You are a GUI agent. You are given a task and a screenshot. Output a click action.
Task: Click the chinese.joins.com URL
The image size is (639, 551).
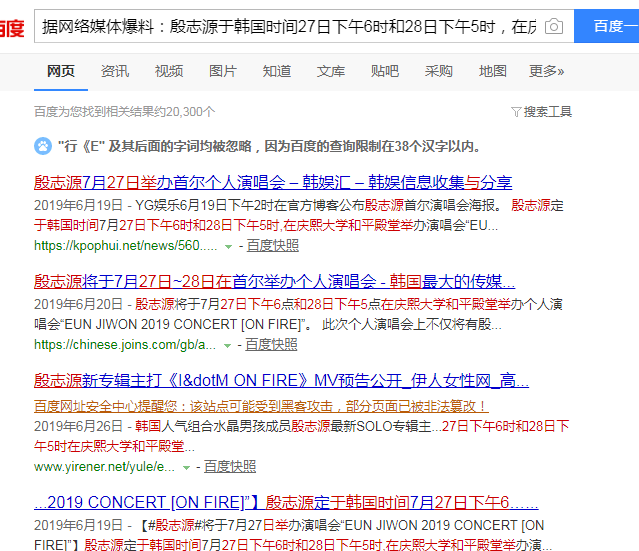(x=125, y=345)
